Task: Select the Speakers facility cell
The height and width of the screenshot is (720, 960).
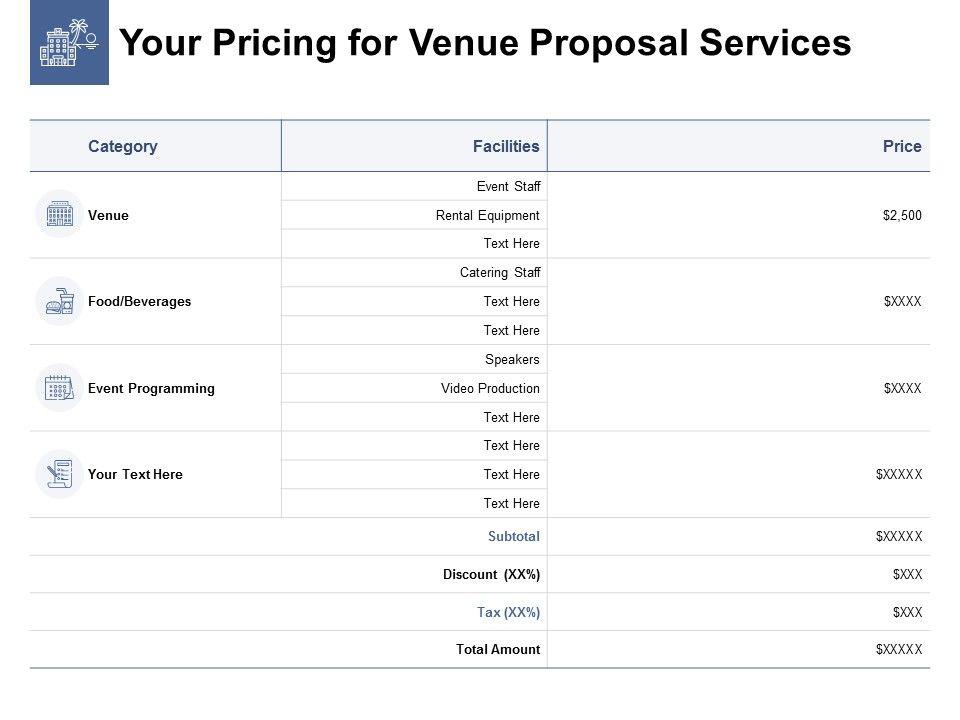Action: tap(512, 359)
